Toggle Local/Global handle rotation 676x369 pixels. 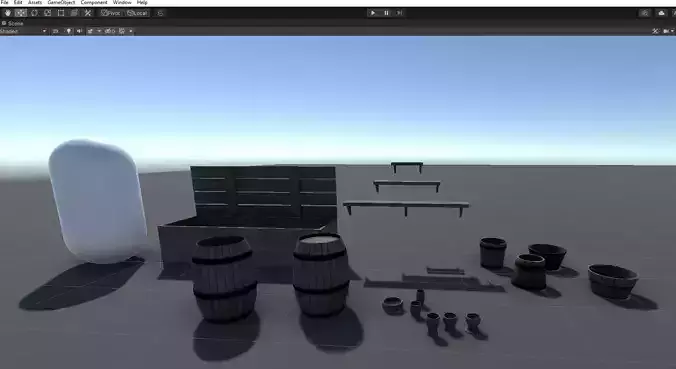(138, 13)
